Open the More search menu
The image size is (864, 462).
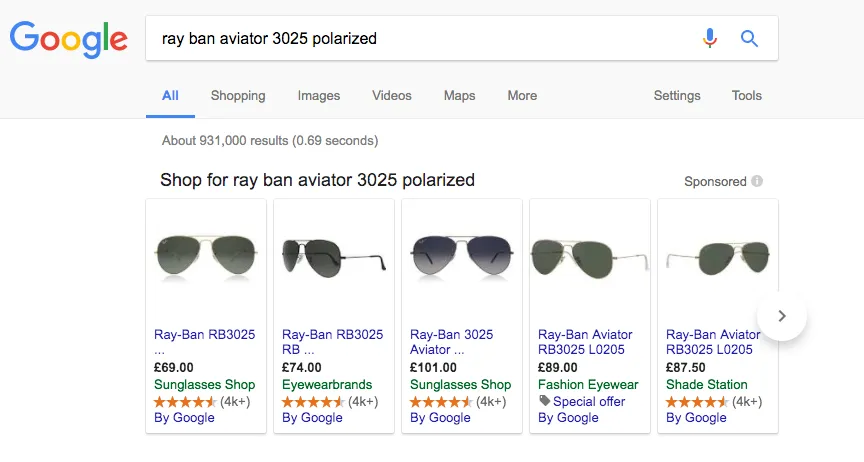coord(522,95)
